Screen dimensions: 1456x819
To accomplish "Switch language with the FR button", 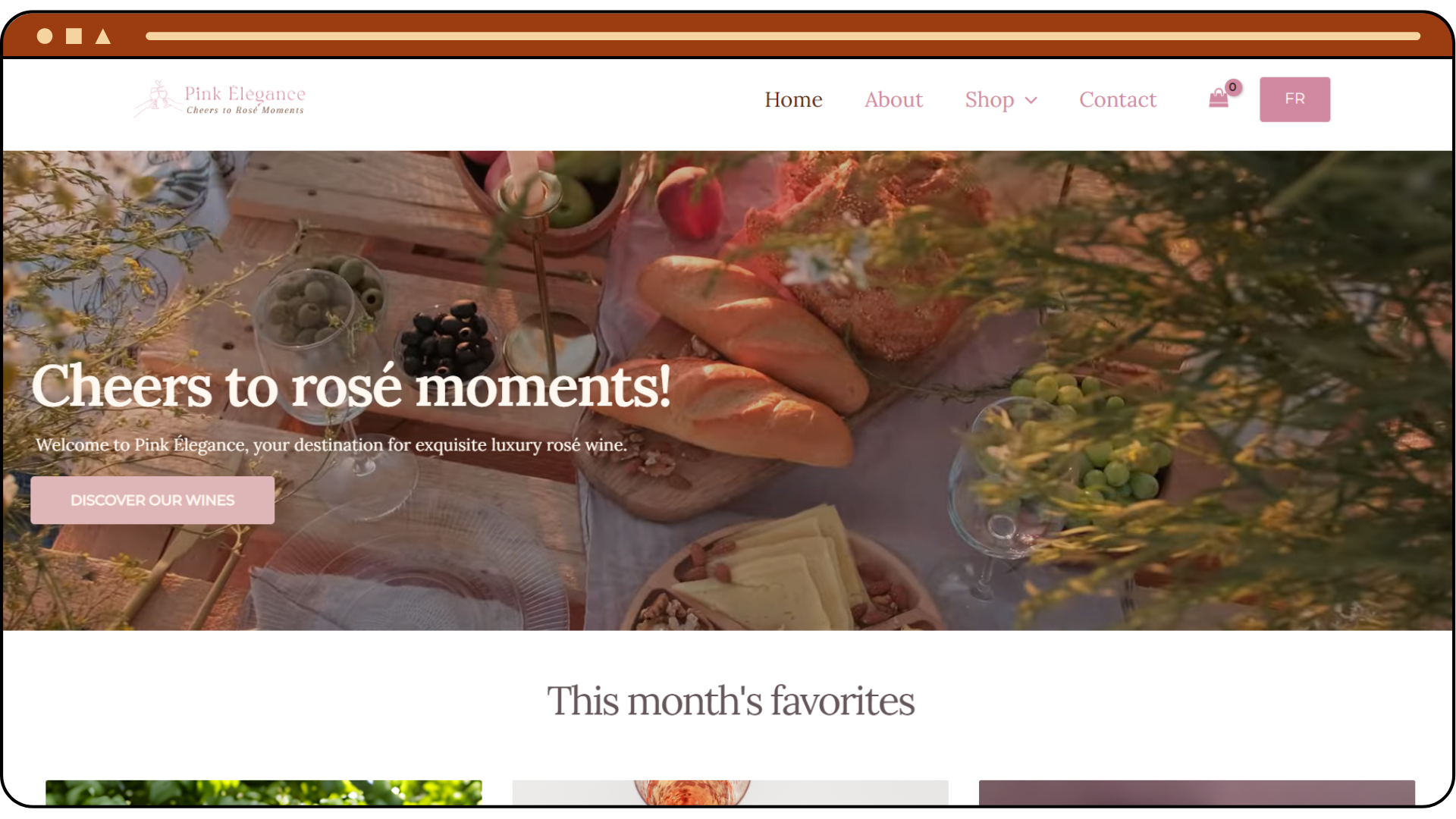I will [x=1294, y=99].
